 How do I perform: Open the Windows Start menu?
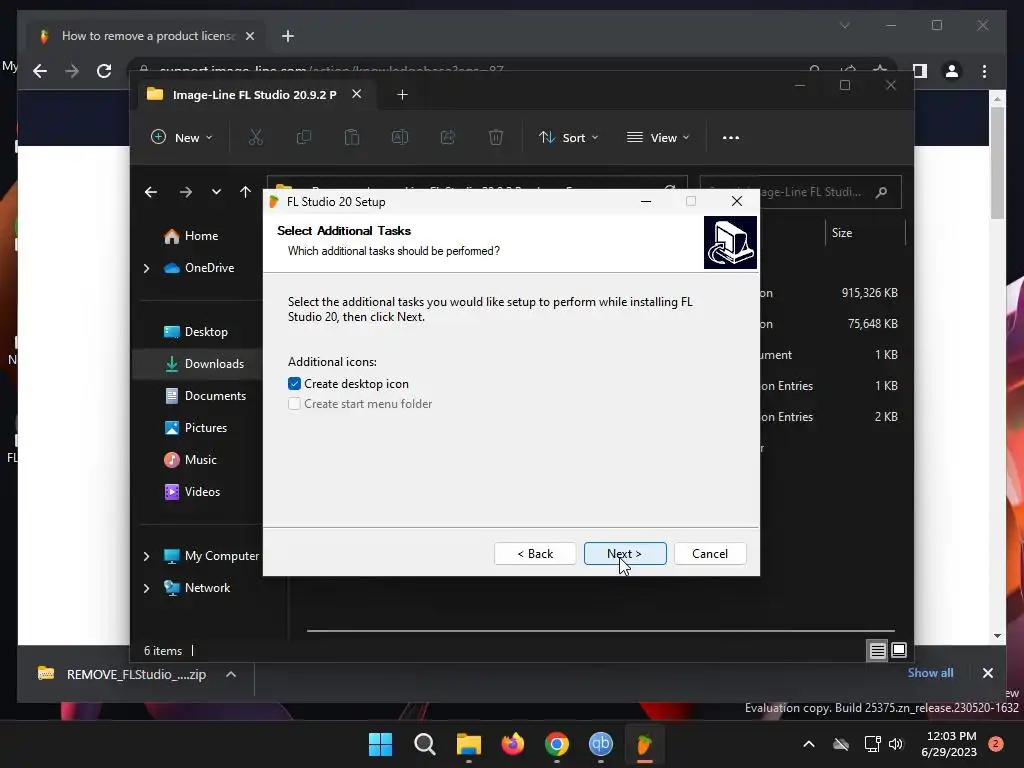[380, 744]
